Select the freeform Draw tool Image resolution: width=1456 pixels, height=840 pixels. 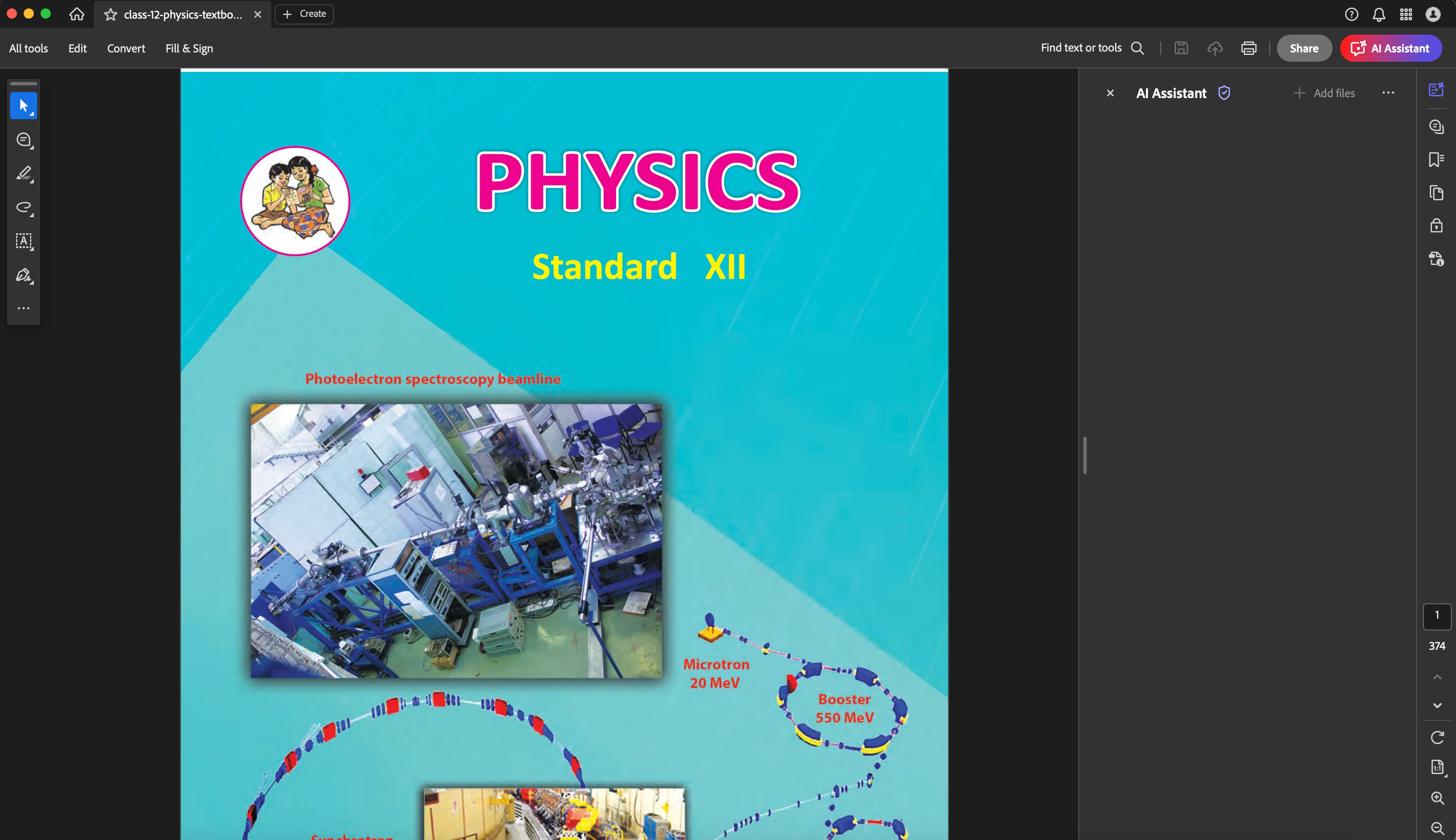[23, 207]
